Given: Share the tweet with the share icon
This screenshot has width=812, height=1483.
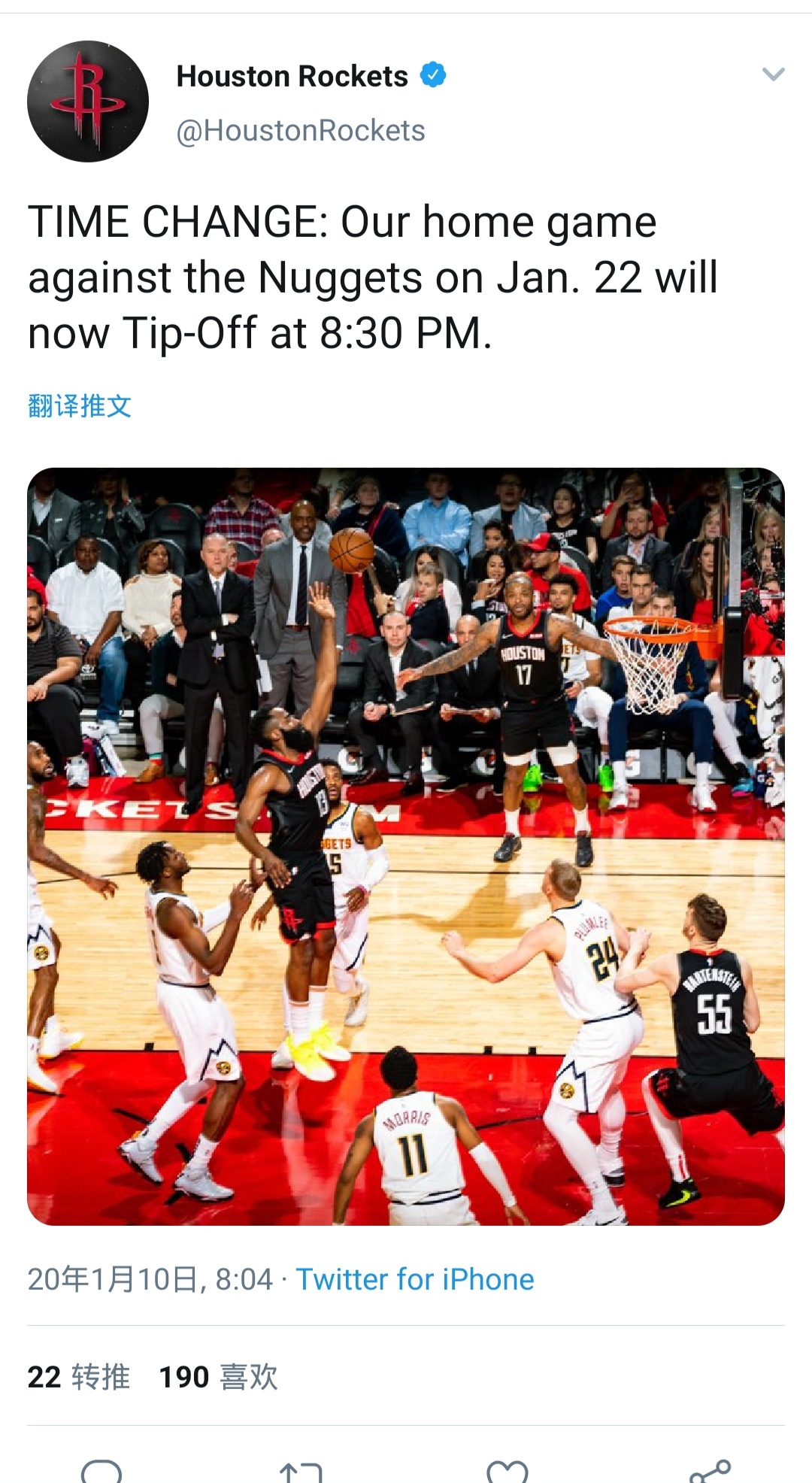Looking at the screenshot, I should click(x=710, y=1470).
